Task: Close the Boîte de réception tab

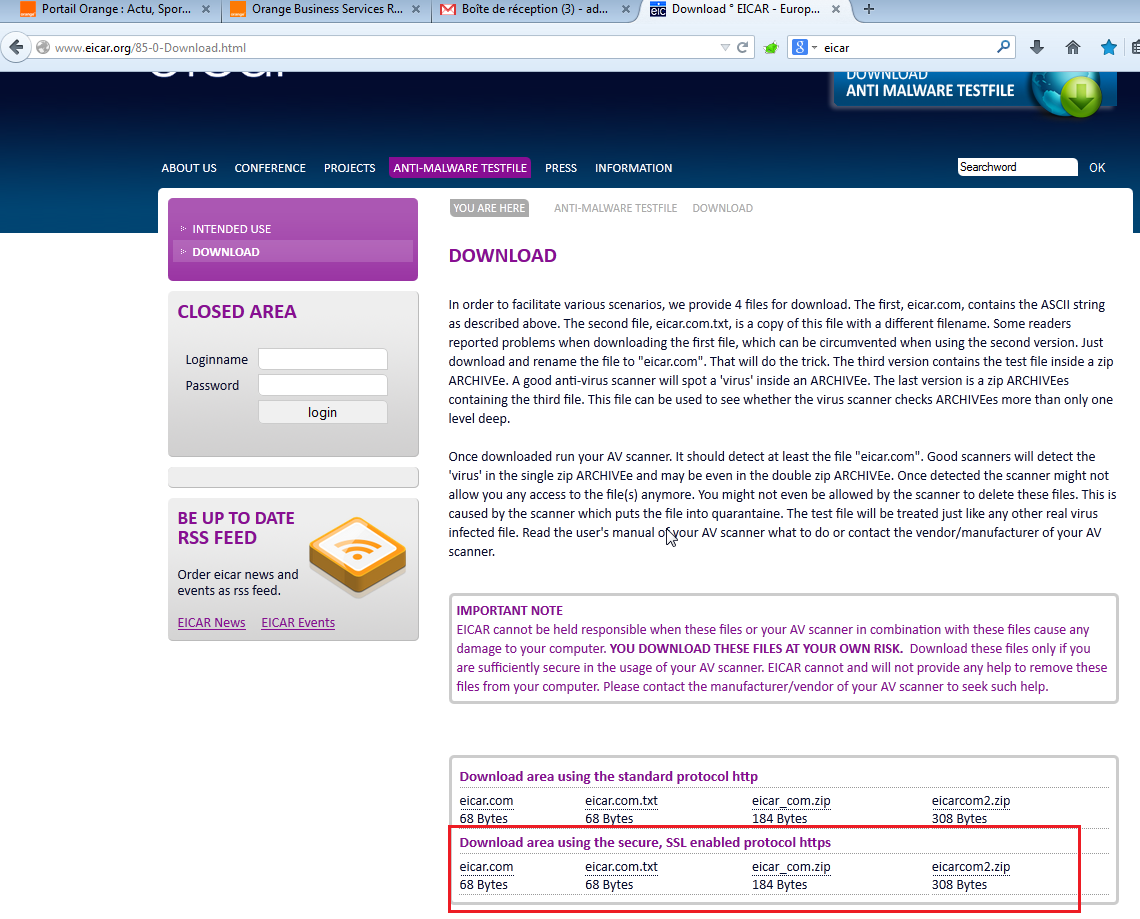Action: (x=626, y=9)
